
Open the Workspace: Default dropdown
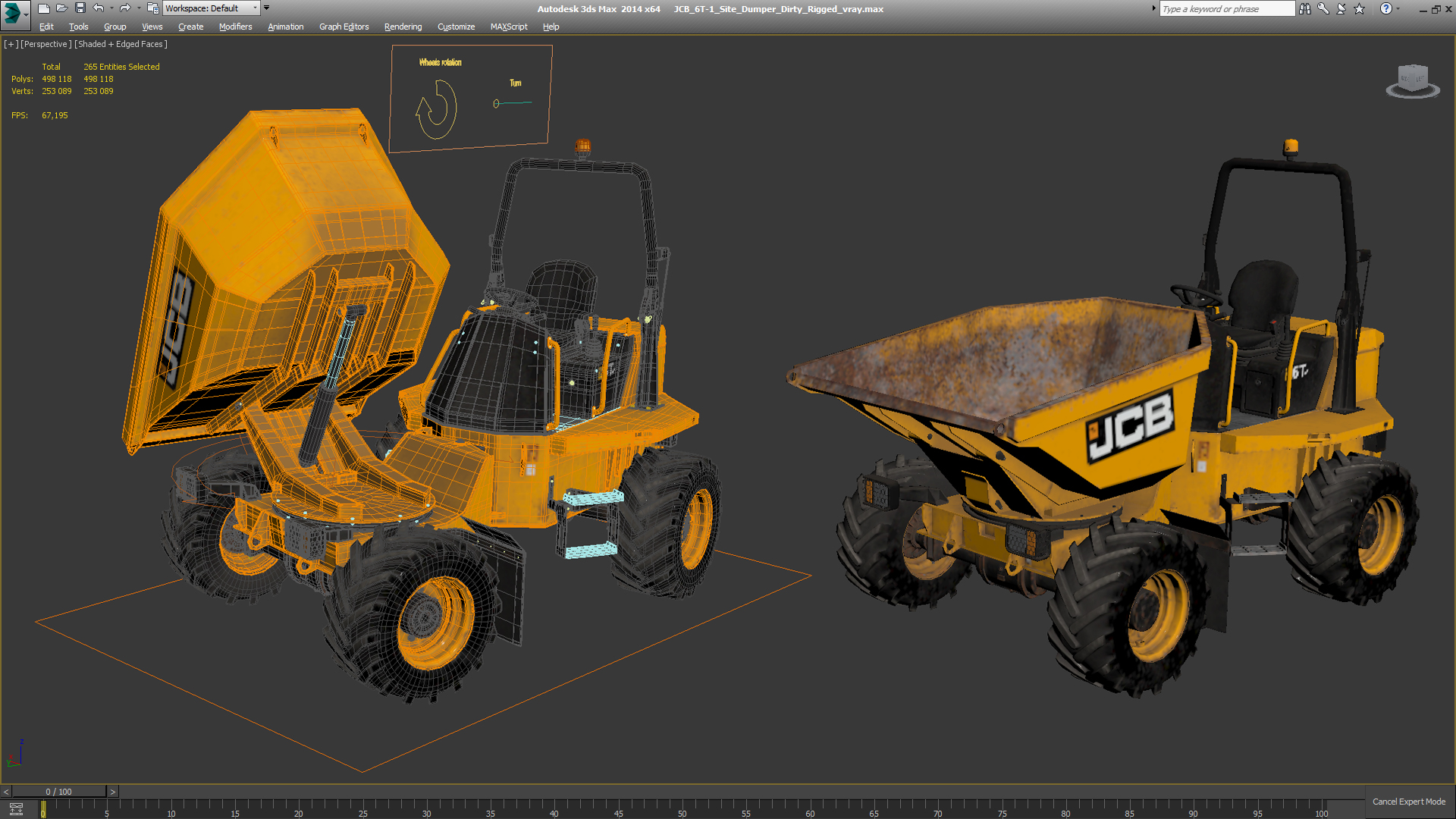212,8
